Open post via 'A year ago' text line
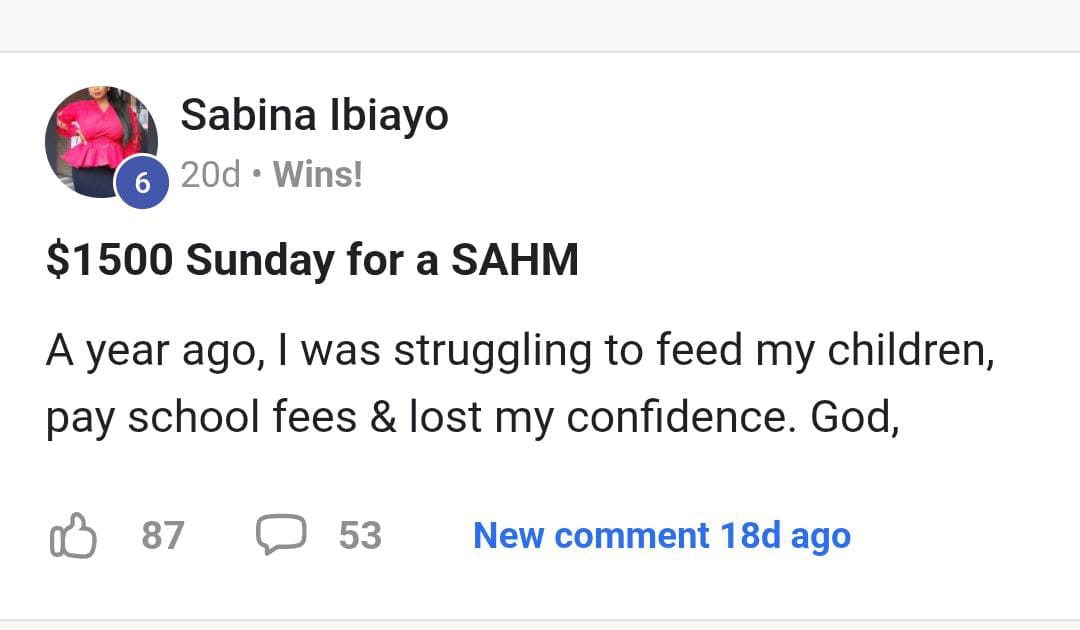 [519, 352]
